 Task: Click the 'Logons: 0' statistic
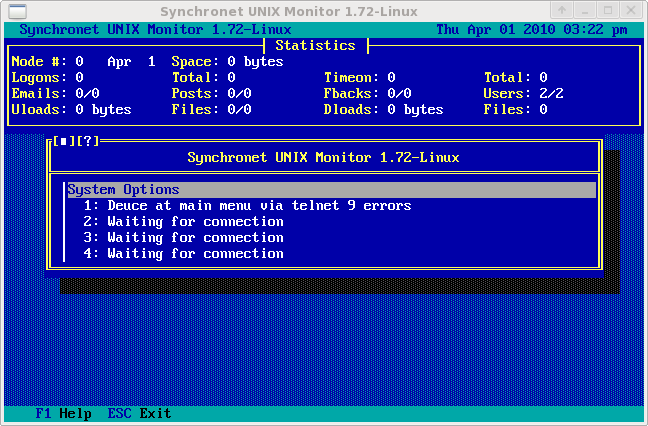(48, 78)
